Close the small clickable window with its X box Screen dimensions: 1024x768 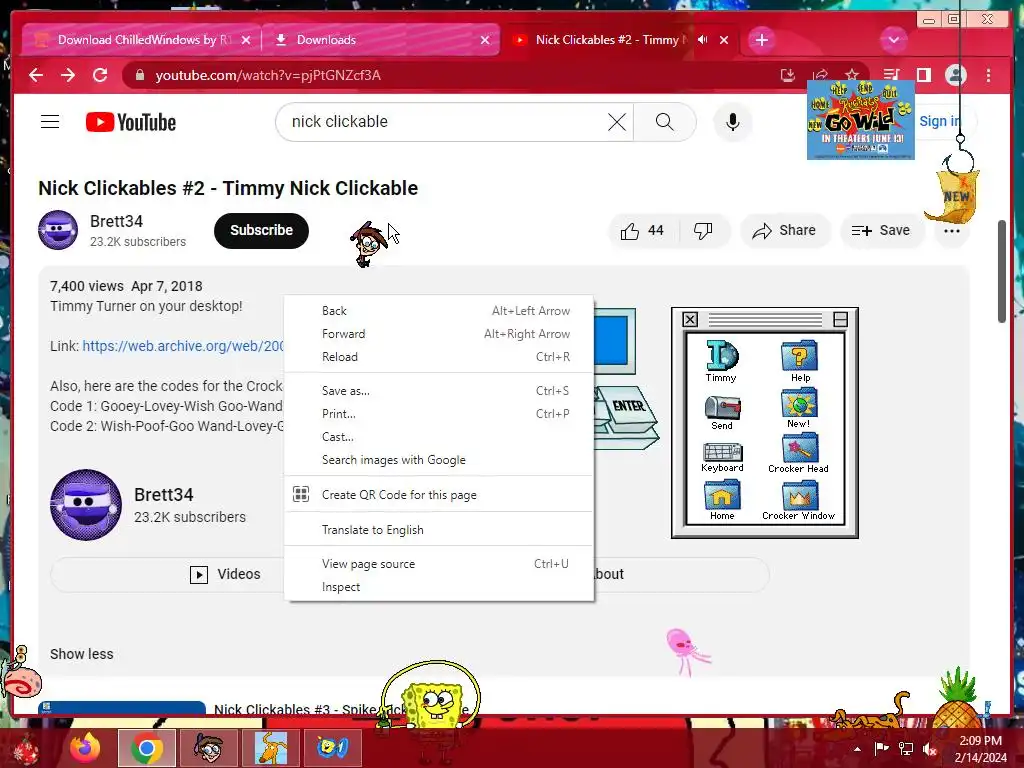[x=690, y=319]
